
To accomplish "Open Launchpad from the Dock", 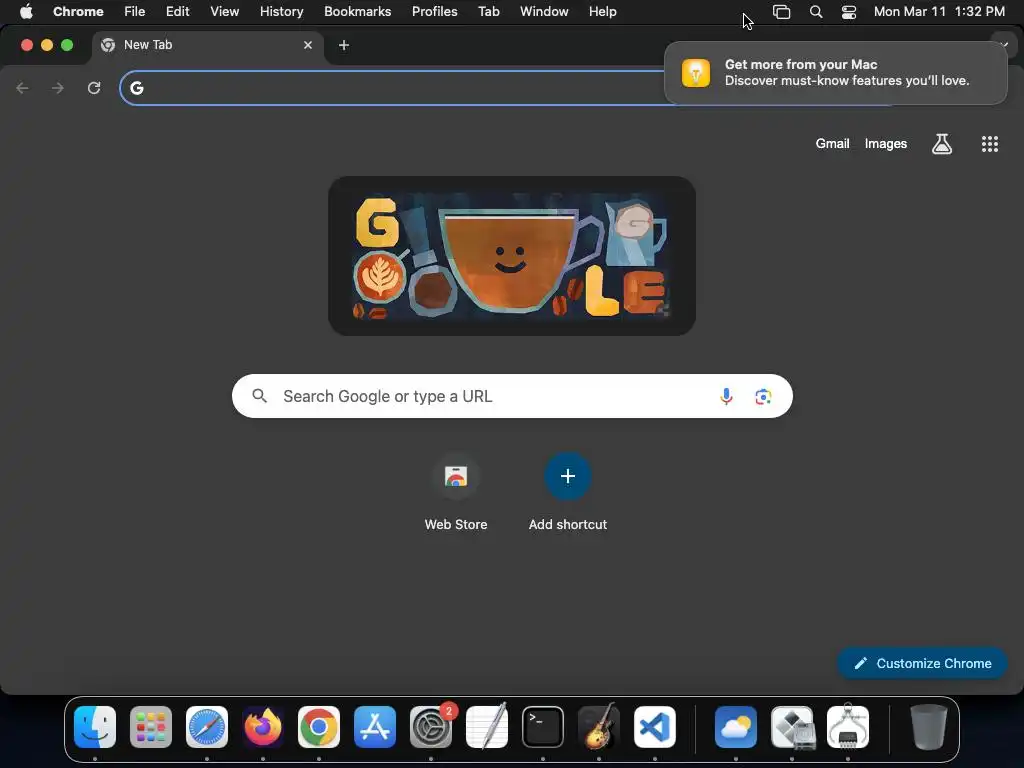I will tap(151, 726).
